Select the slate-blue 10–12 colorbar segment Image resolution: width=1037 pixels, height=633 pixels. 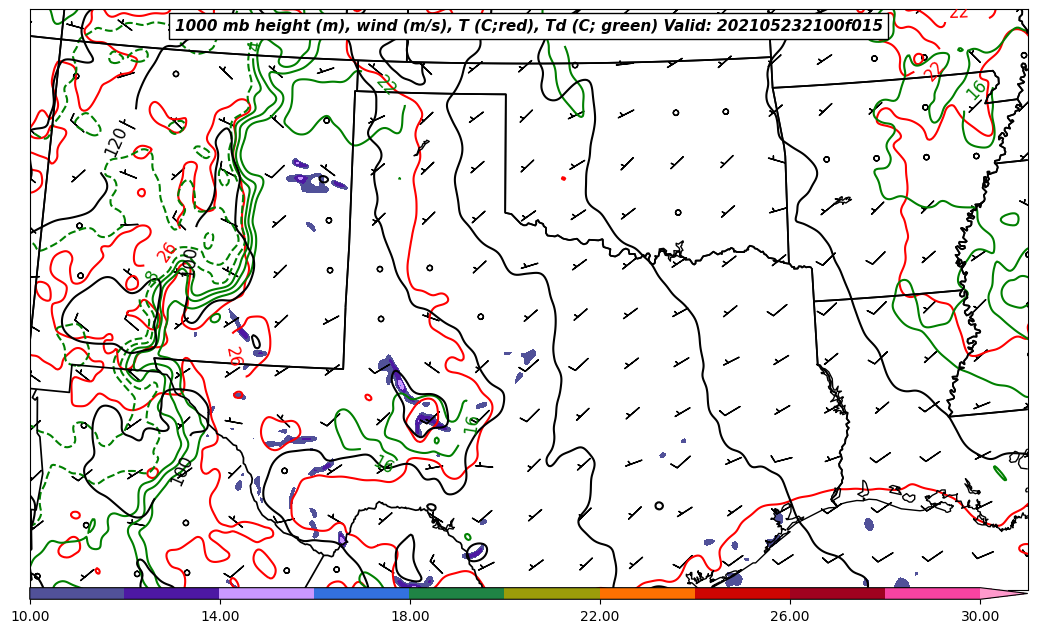coord(77,593)
